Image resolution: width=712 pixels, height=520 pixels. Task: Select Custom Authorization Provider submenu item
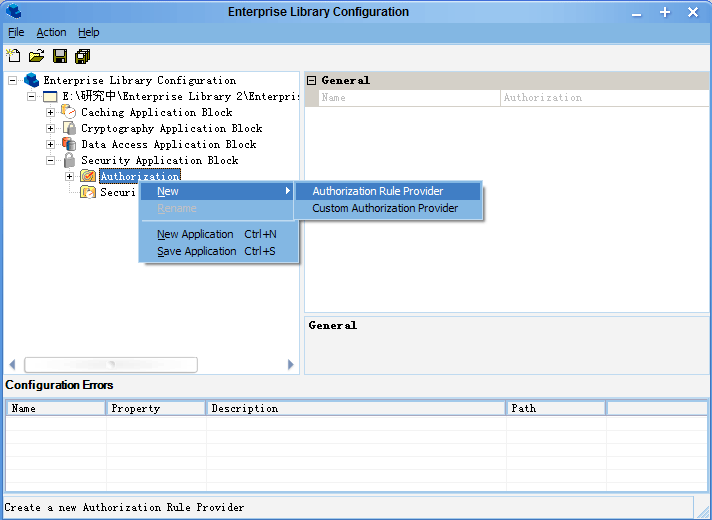388,208
